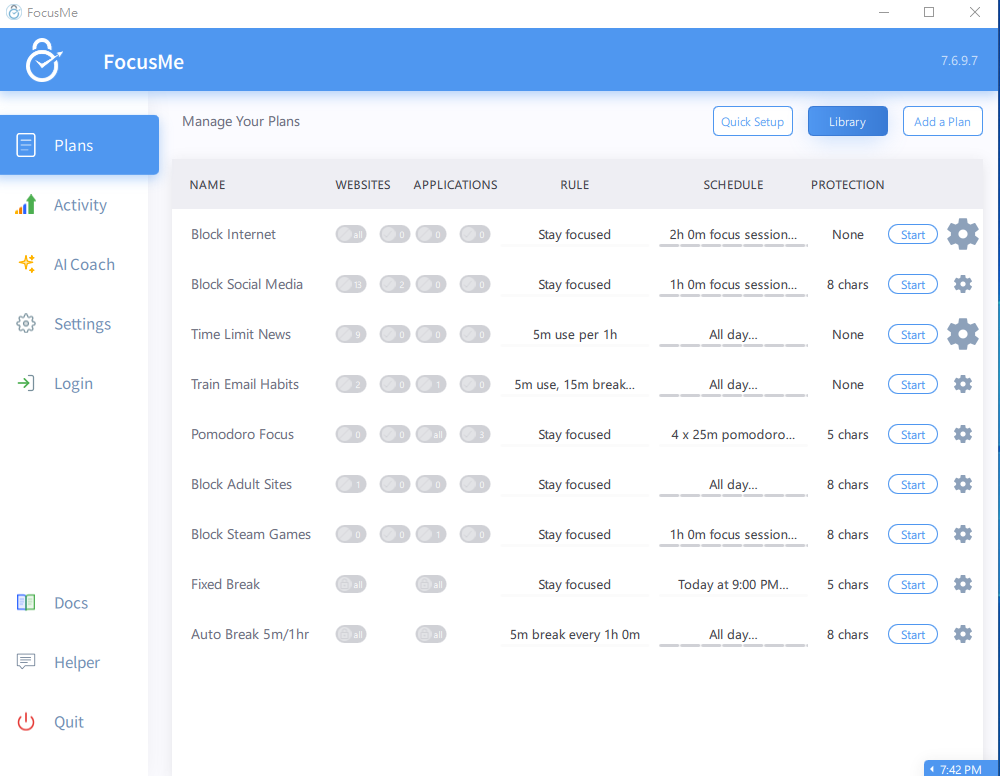Open '5m use per 1h' rule selector

tap(574, 335)
